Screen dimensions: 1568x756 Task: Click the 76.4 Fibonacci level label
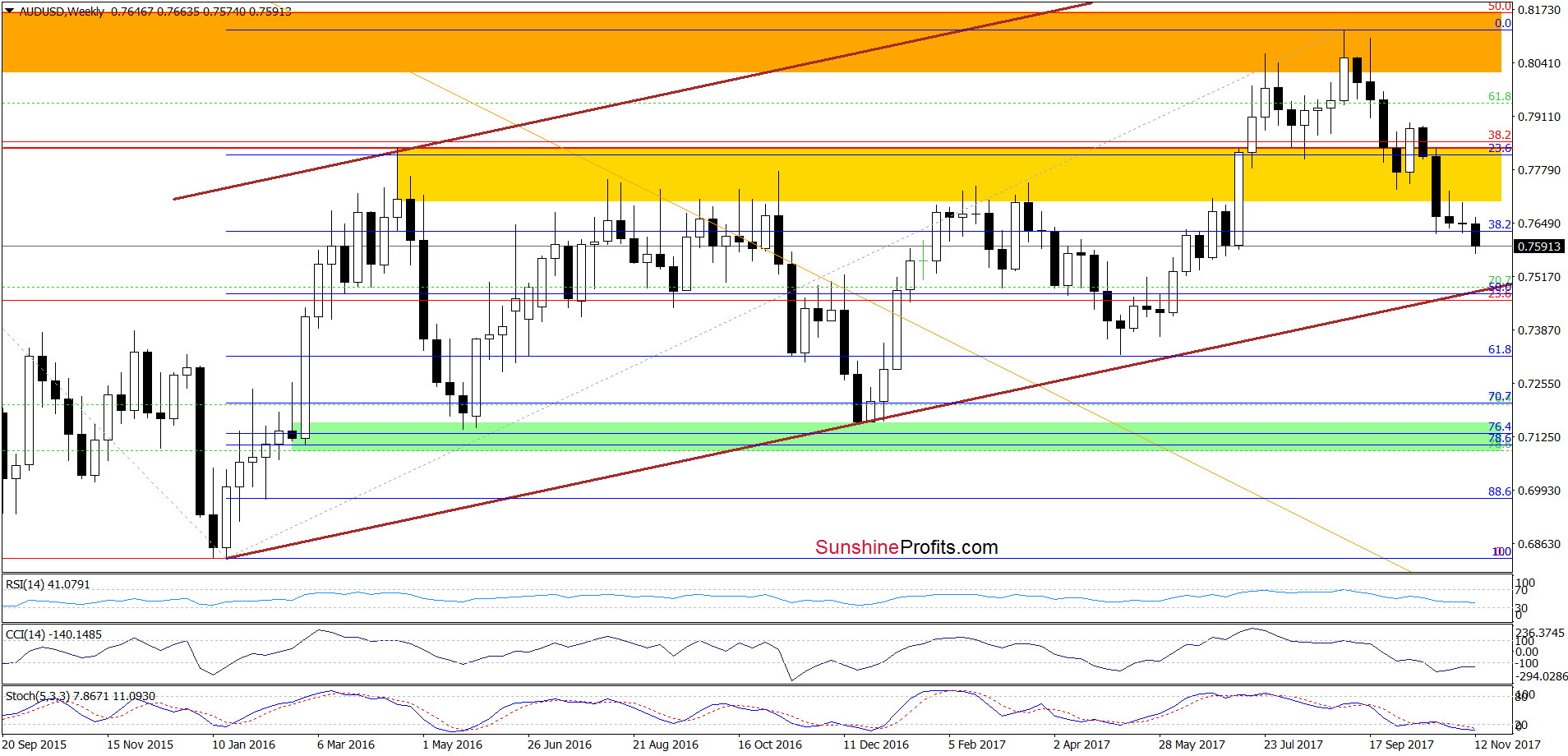(x=1500, y=426)
